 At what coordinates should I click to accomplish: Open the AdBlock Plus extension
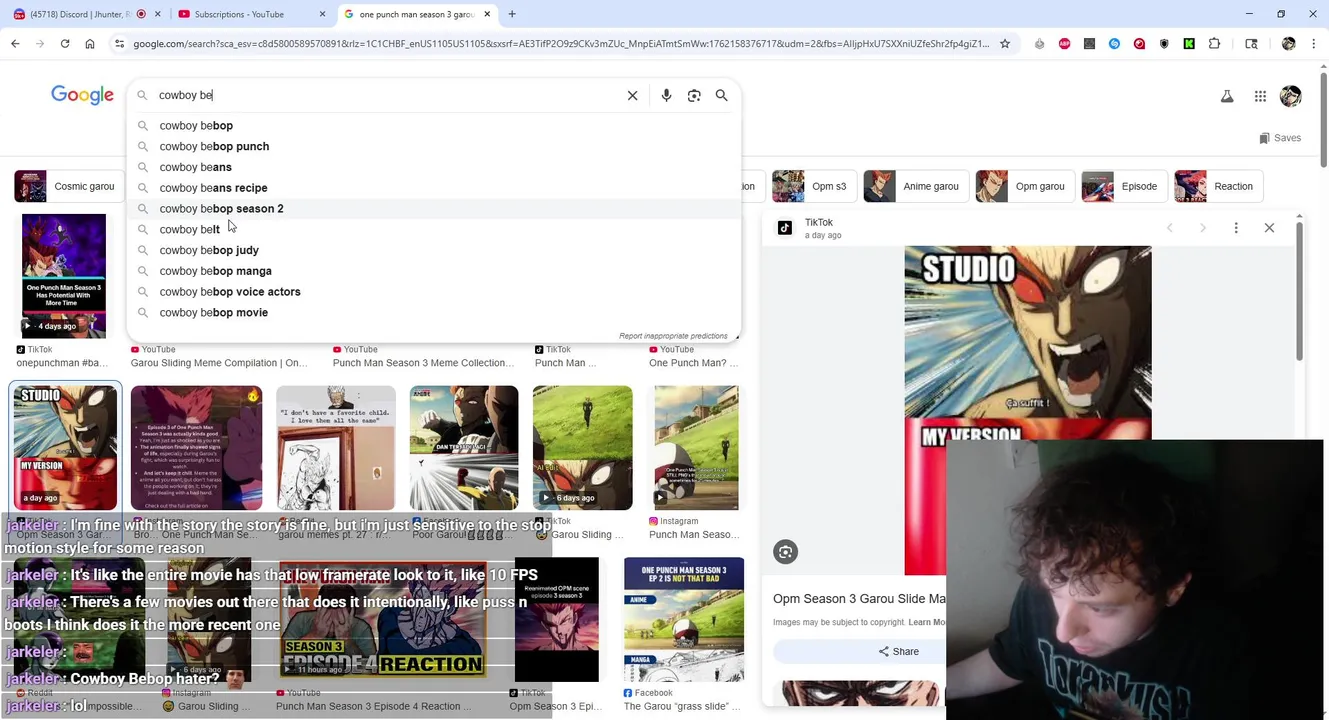point(1064,44)
